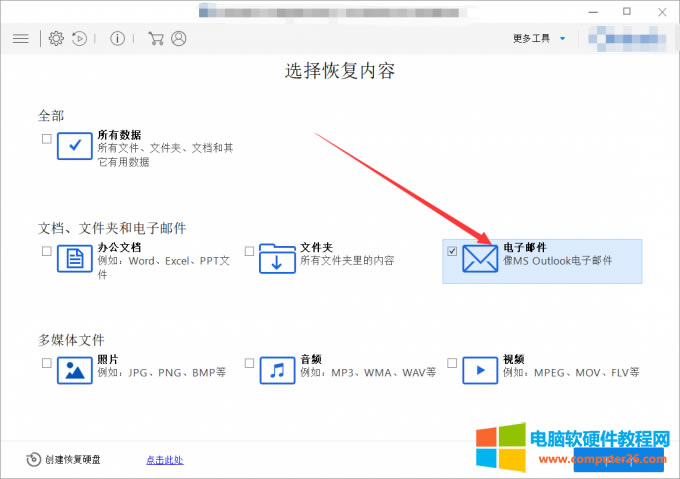
Task: Open the info icon in toolbar
Action: [118, 38]
